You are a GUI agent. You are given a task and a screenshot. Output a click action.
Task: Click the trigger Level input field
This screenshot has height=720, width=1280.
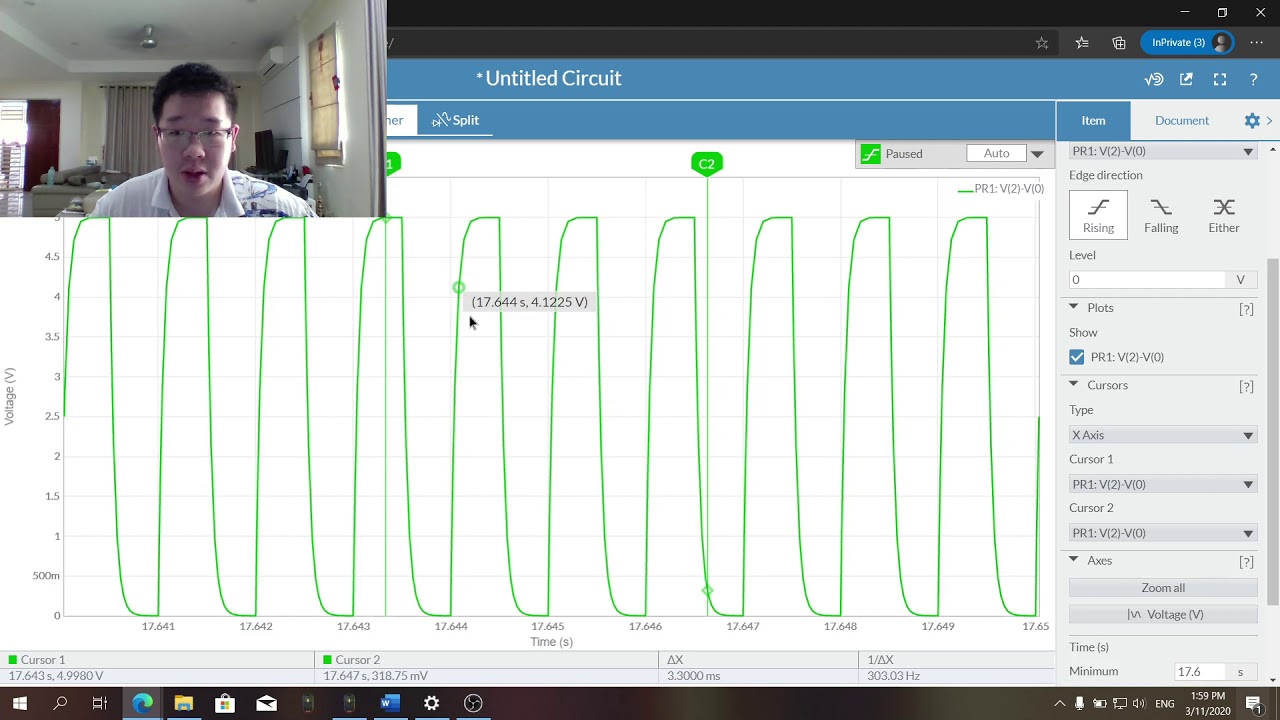click(1147, 280)
